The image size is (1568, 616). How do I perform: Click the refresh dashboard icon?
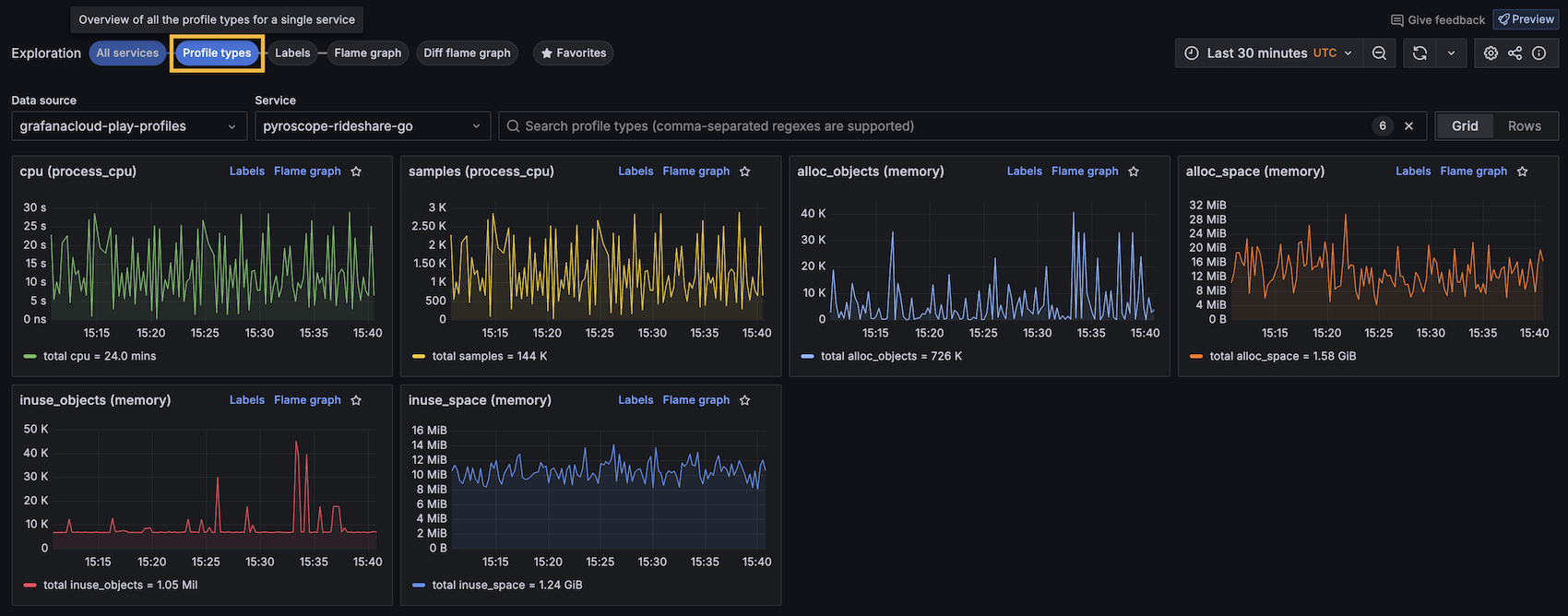coord(1420,53)
